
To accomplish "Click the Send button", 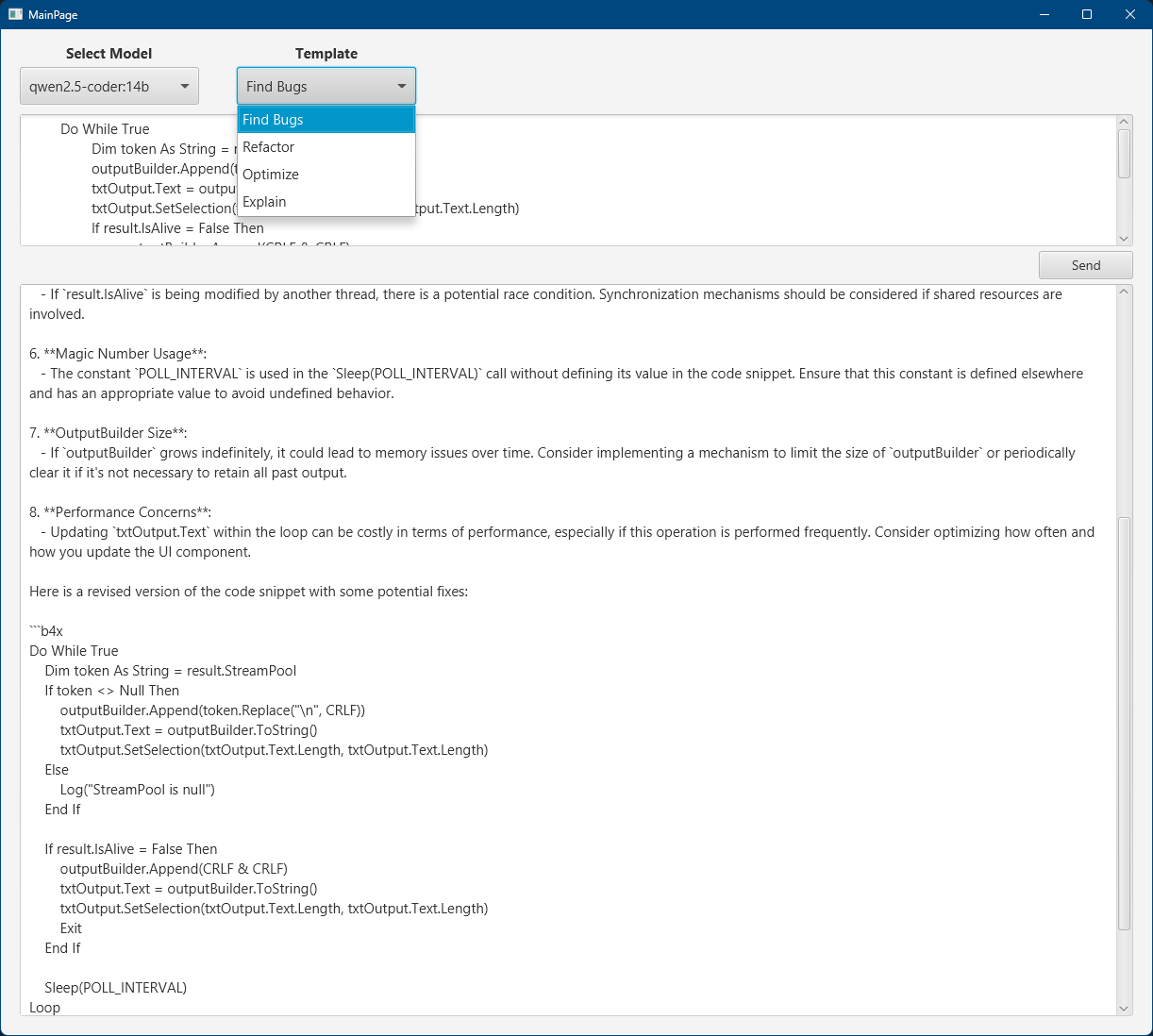I will point(1085,265).
